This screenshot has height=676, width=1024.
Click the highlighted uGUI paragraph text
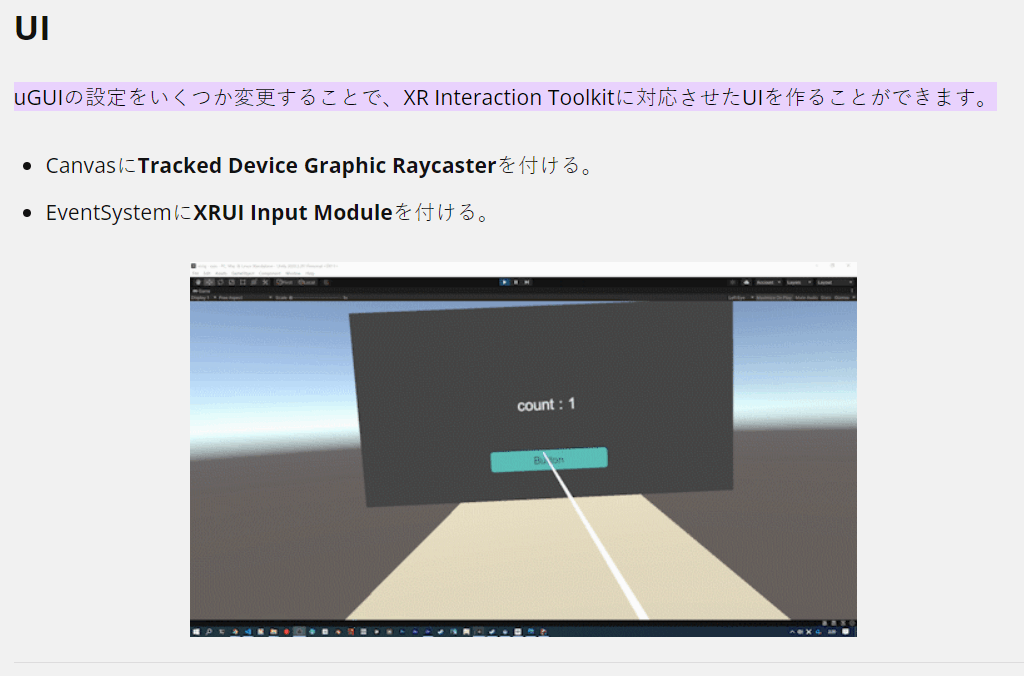click(x=505, y=97)
